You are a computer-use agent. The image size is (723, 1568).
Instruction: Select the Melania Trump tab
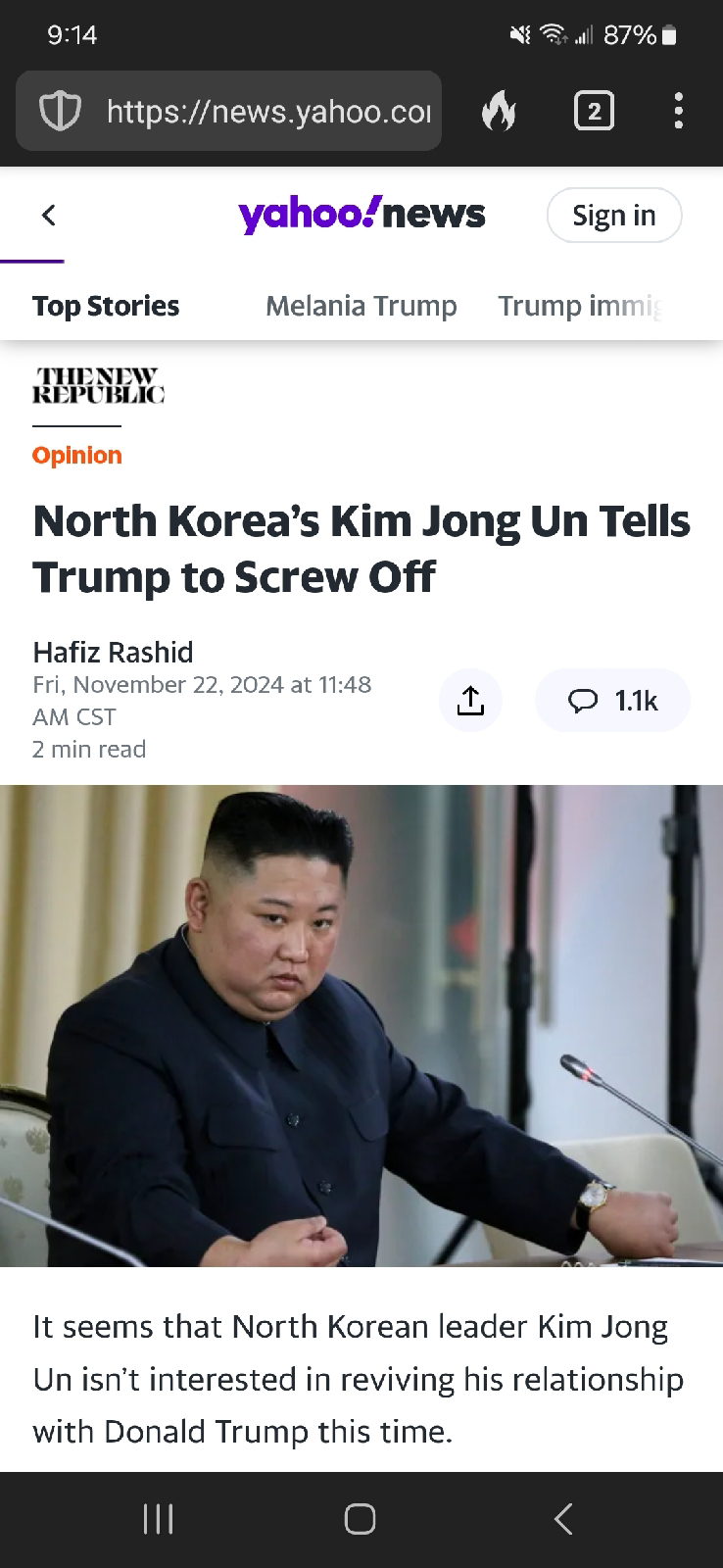361,306
